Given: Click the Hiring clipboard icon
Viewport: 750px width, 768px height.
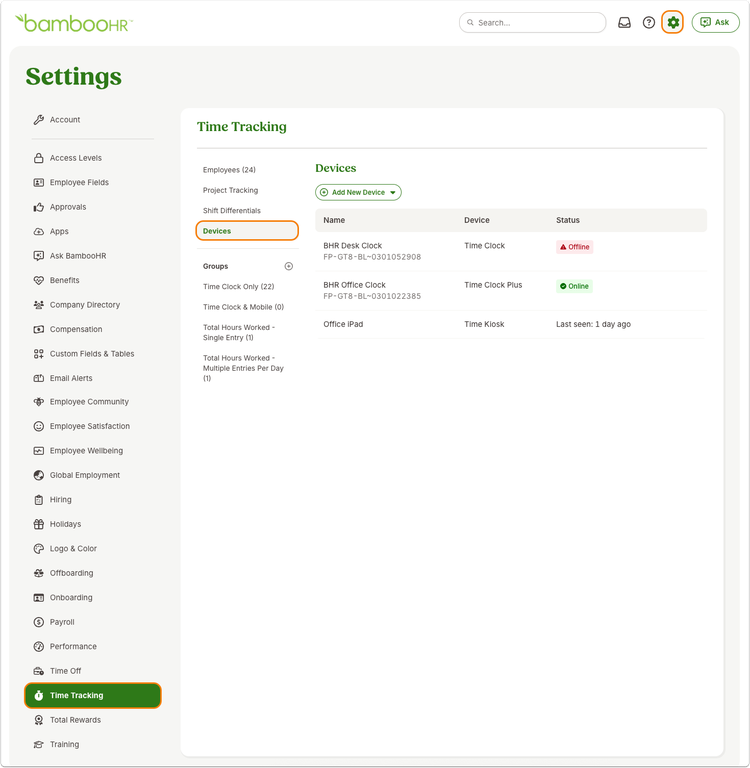Looking at the screenshot, I should (39, 500).
